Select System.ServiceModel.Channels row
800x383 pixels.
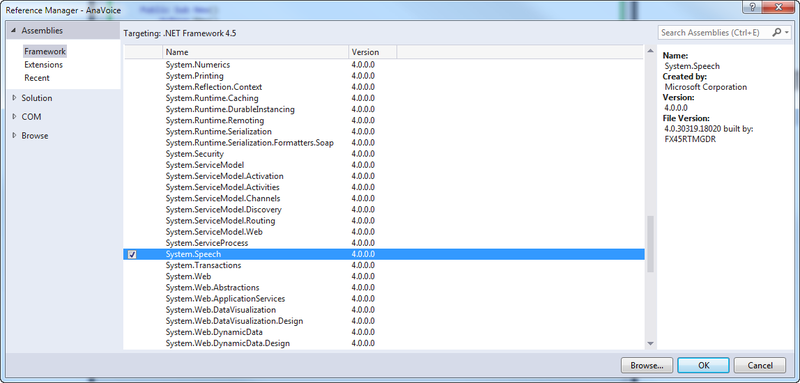tap(384, 198)
